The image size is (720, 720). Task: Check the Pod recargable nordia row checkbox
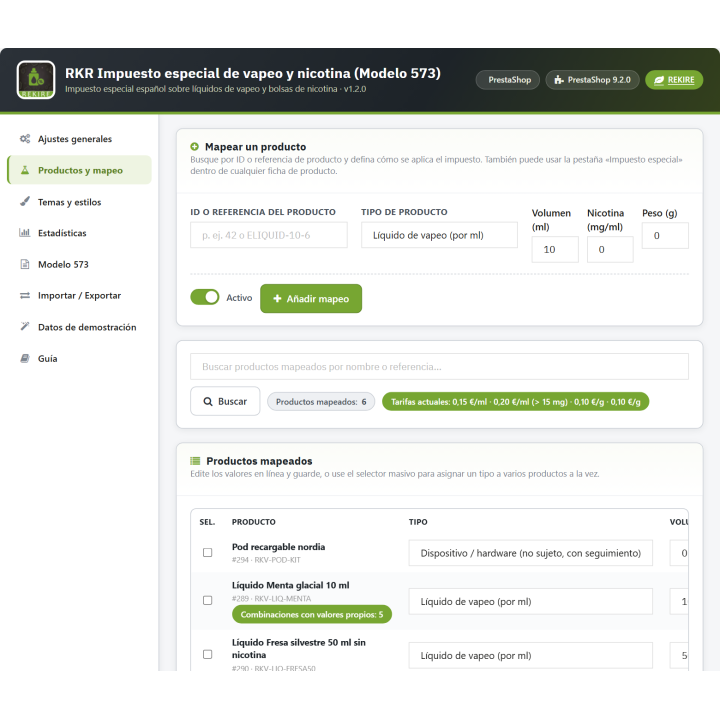(x=208, y=552)
